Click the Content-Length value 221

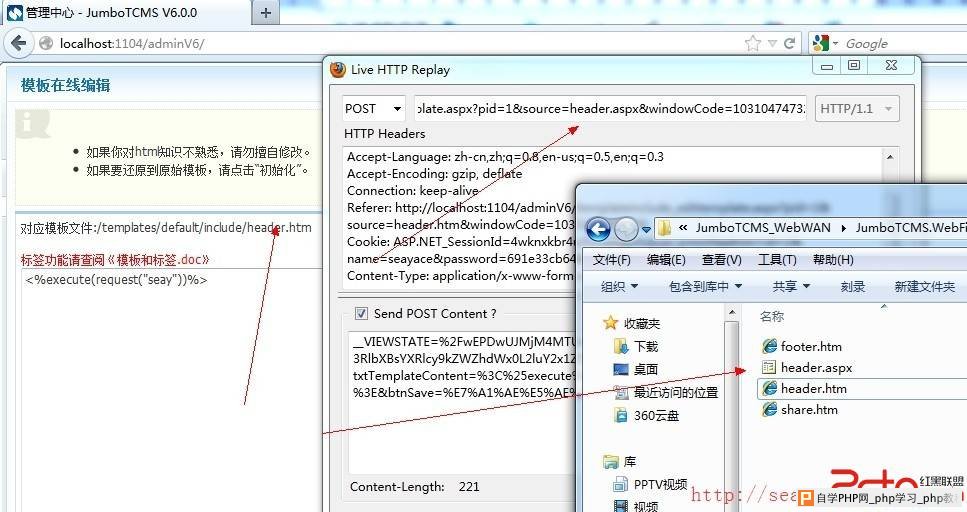point(469,487)
